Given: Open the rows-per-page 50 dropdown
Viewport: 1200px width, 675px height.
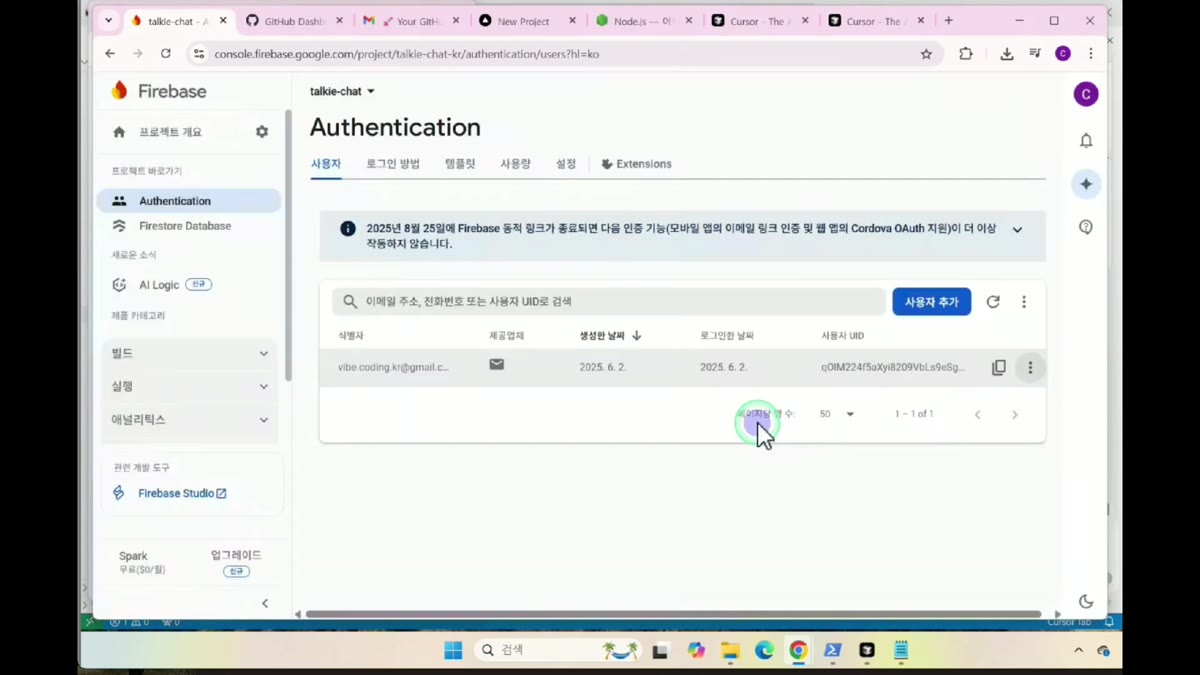Looking at the screenshot, I should pos(837,414).
